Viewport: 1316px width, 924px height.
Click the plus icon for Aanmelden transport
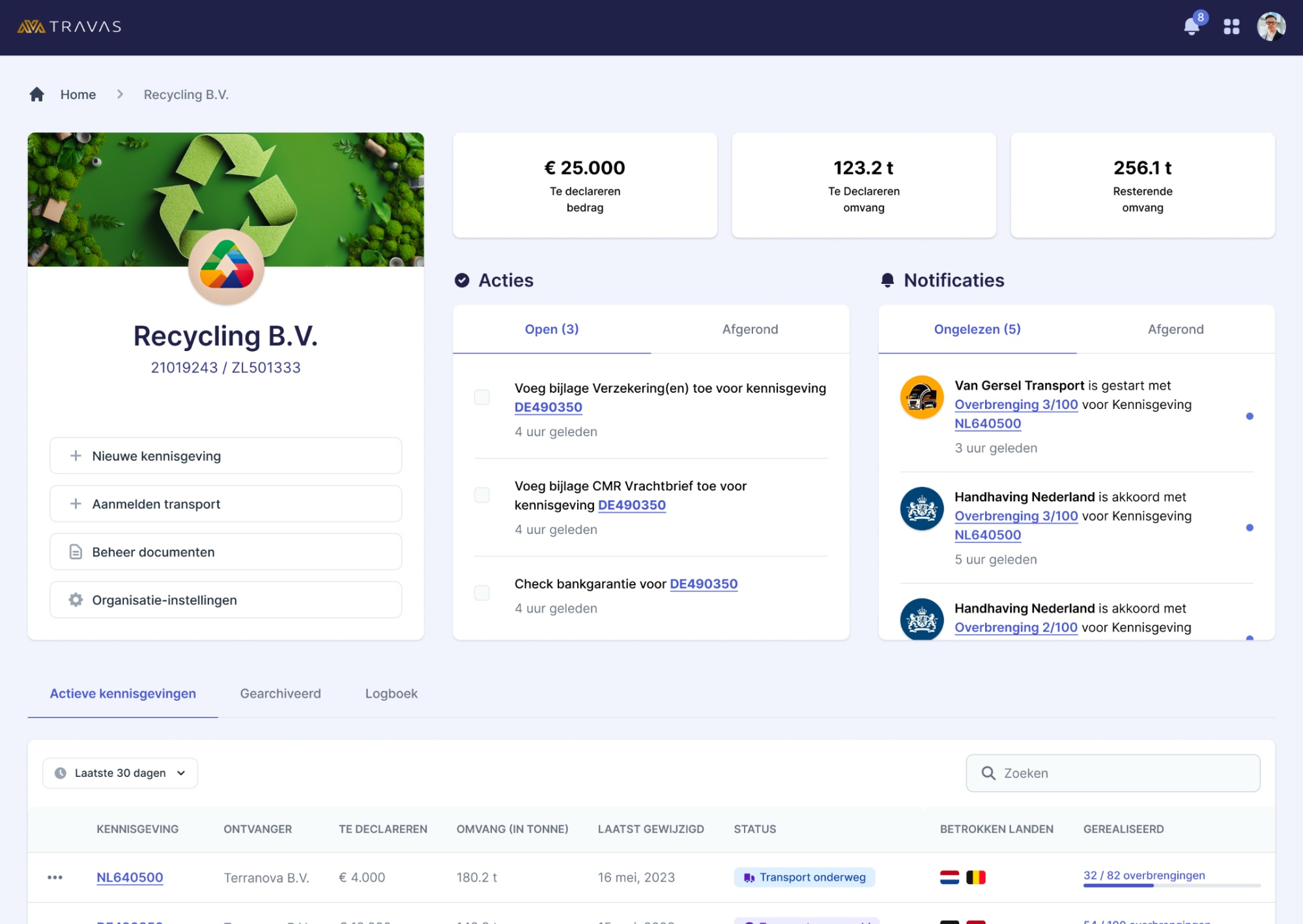pos(76,508)
